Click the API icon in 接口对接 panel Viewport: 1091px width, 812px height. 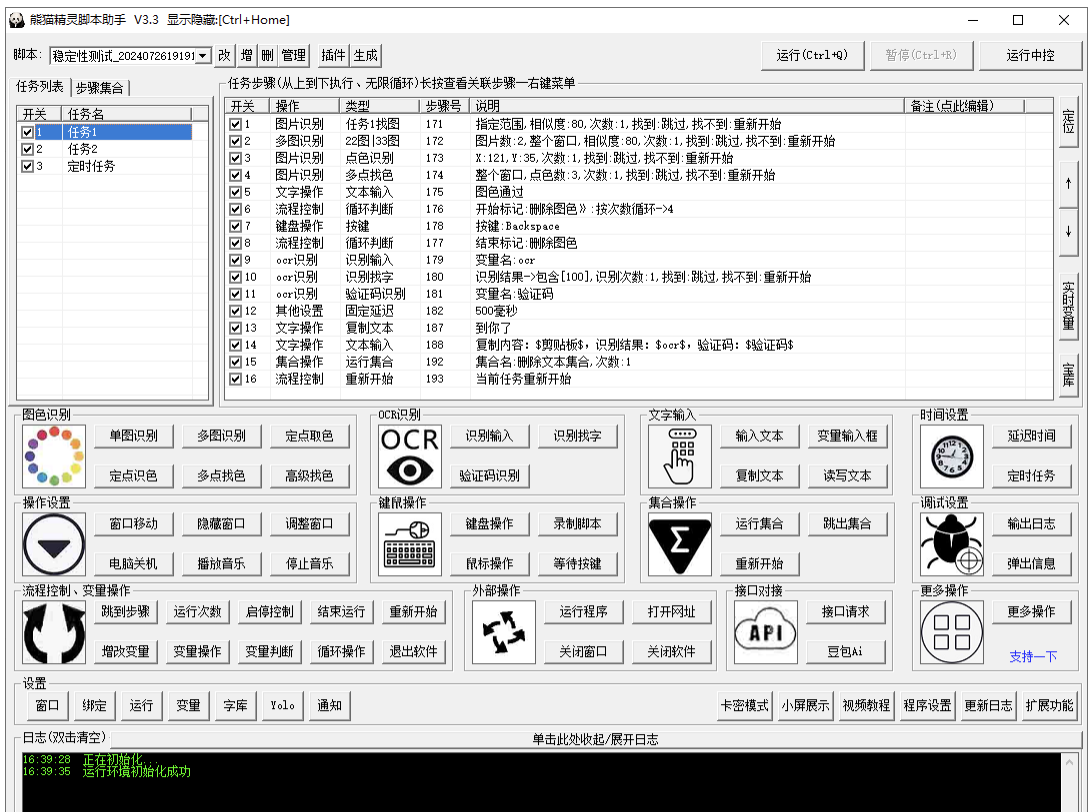(764, 631)
